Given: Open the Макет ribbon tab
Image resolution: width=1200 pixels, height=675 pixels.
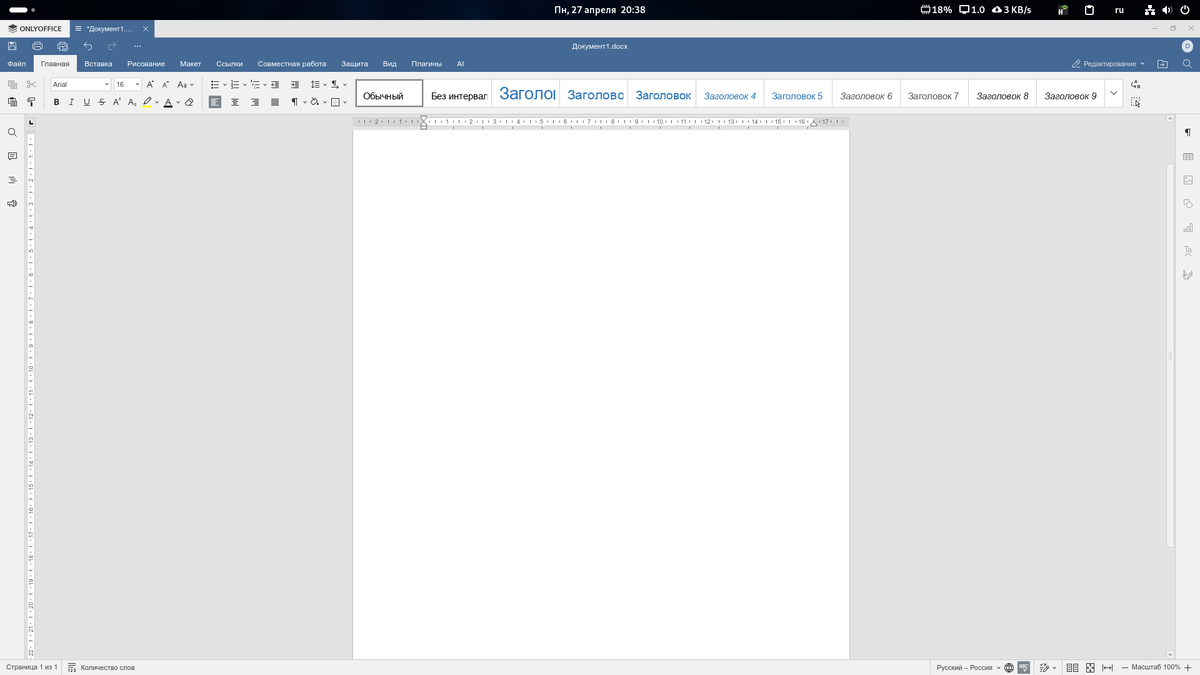Looking at the screenshot, I should (x=190, y=63).
